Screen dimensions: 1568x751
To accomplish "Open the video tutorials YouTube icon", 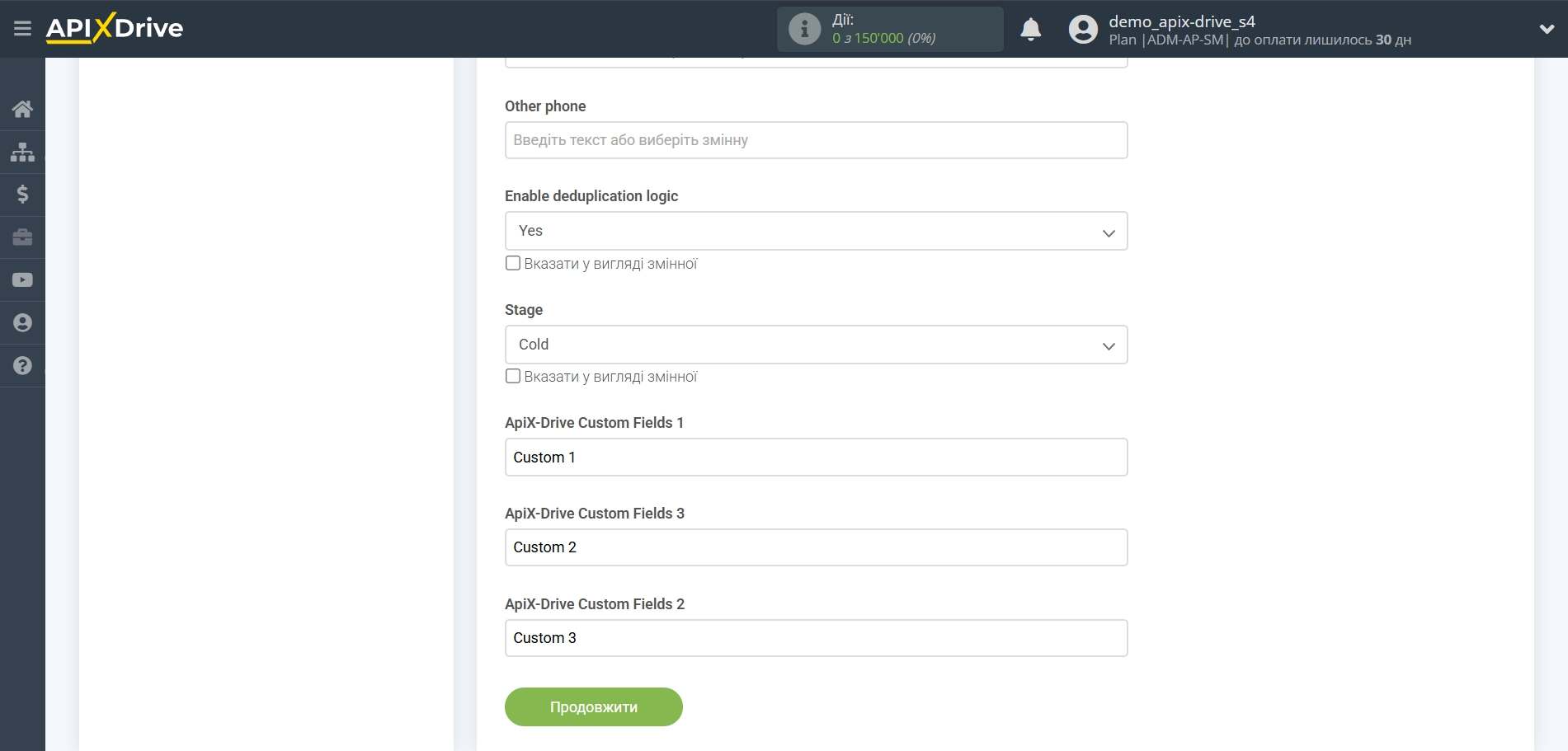I will tap(22, 280).
